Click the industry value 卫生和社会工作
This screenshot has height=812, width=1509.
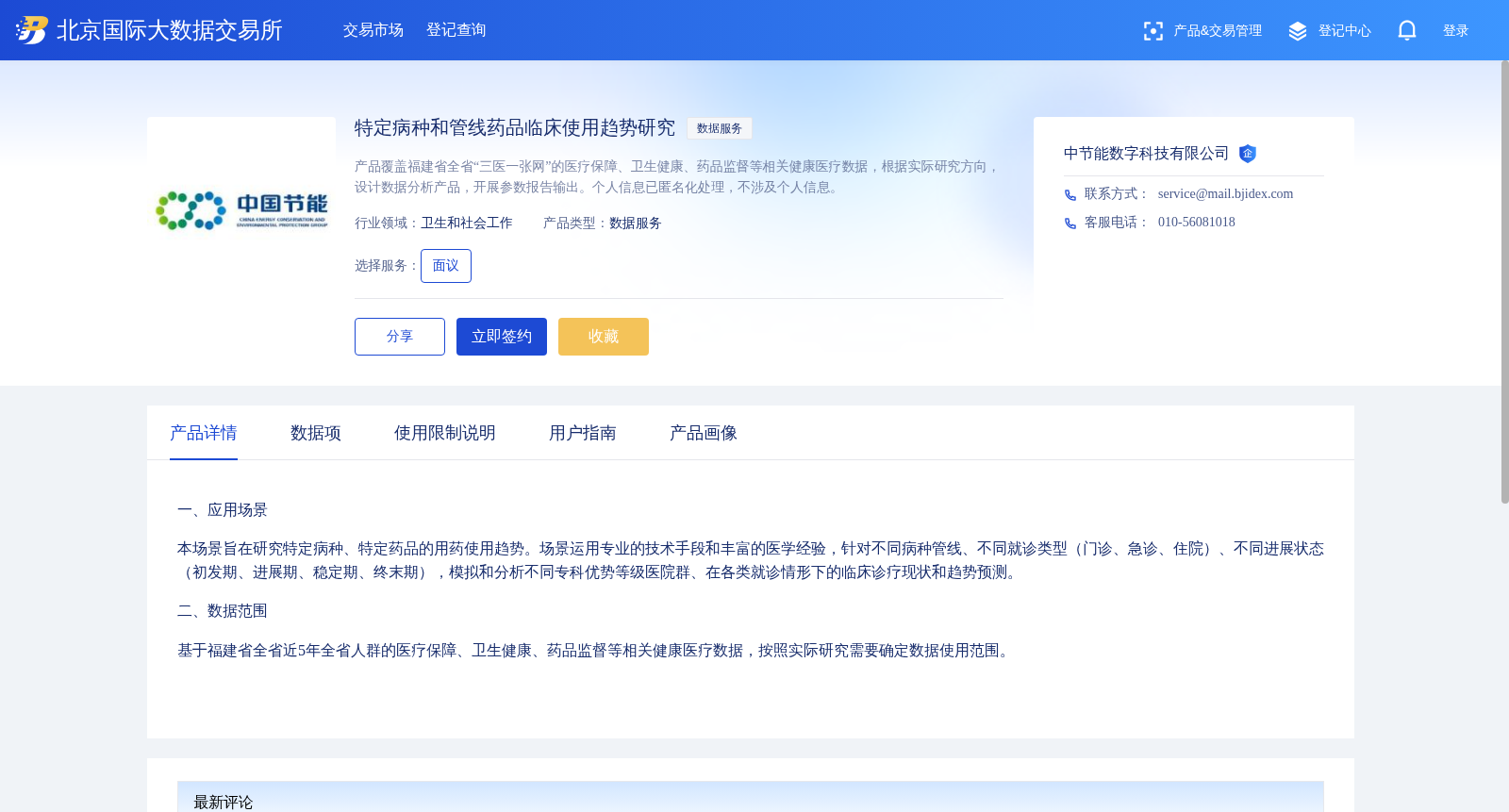pos(467,224)
